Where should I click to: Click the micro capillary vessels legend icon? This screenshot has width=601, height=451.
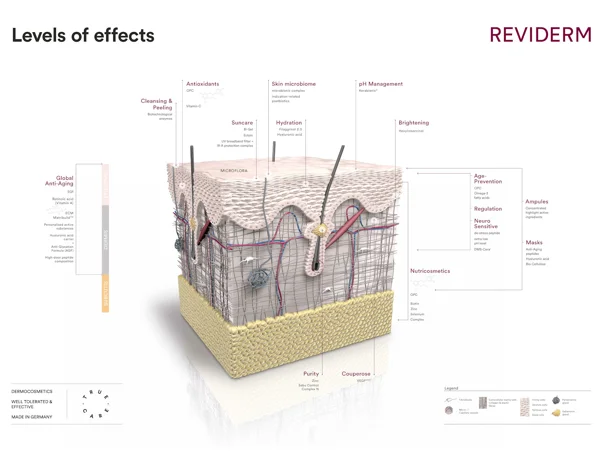click(x=451, y=411)
